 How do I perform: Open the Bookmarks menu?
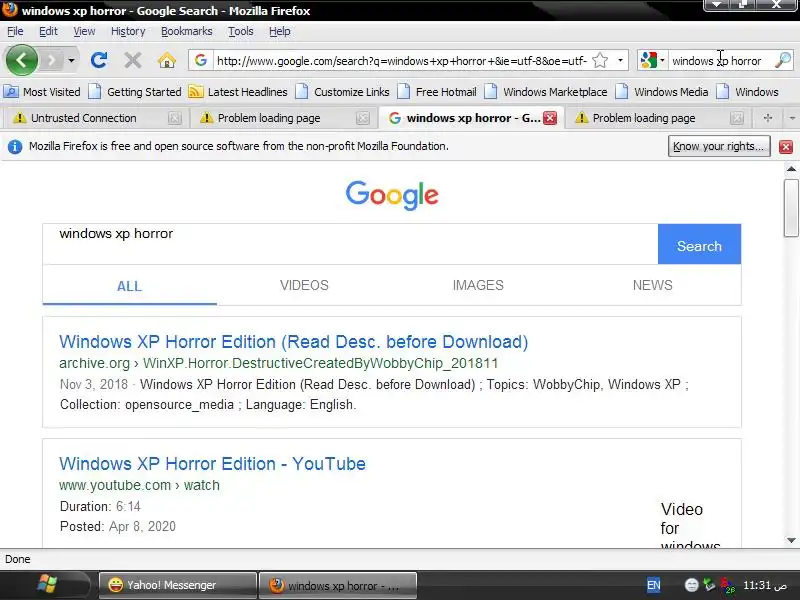point(187,31)
